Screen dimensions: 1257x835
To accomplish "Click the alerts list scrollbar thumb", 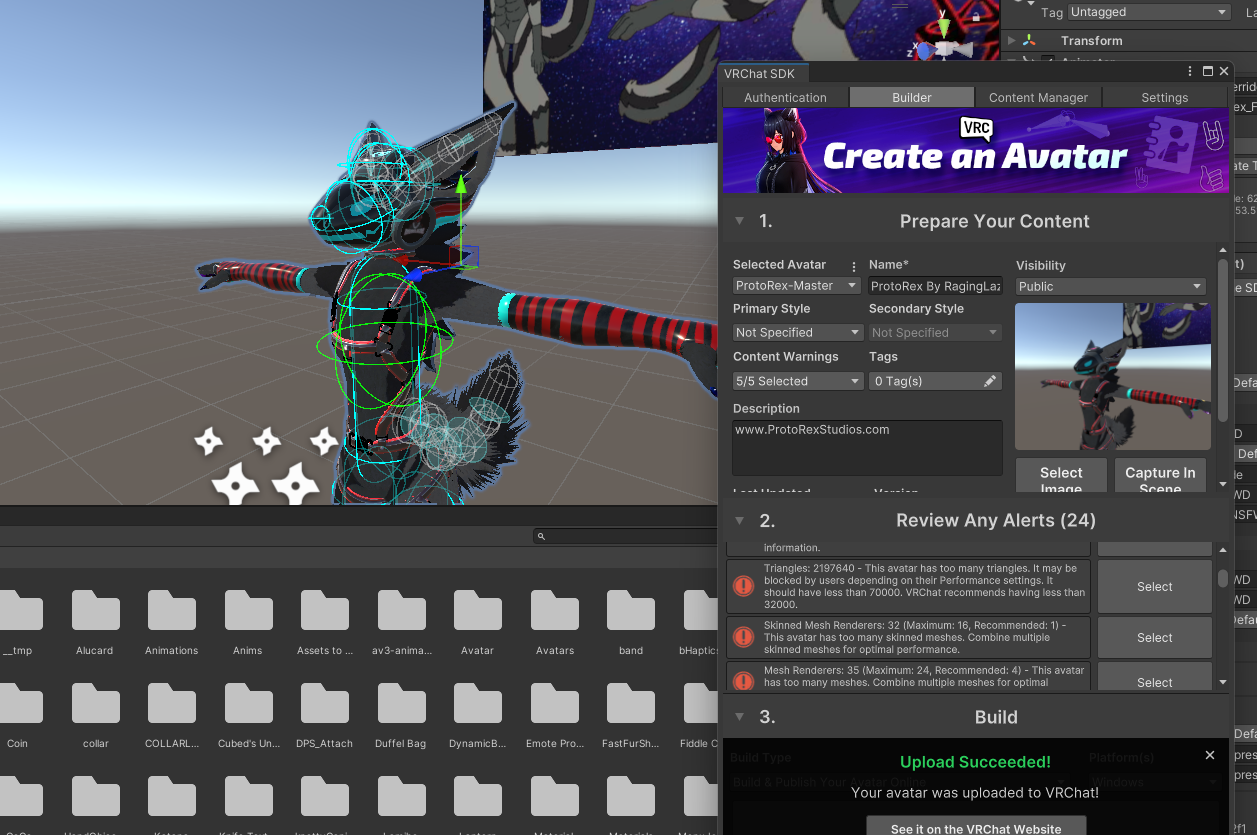I will click(1222, 577).
